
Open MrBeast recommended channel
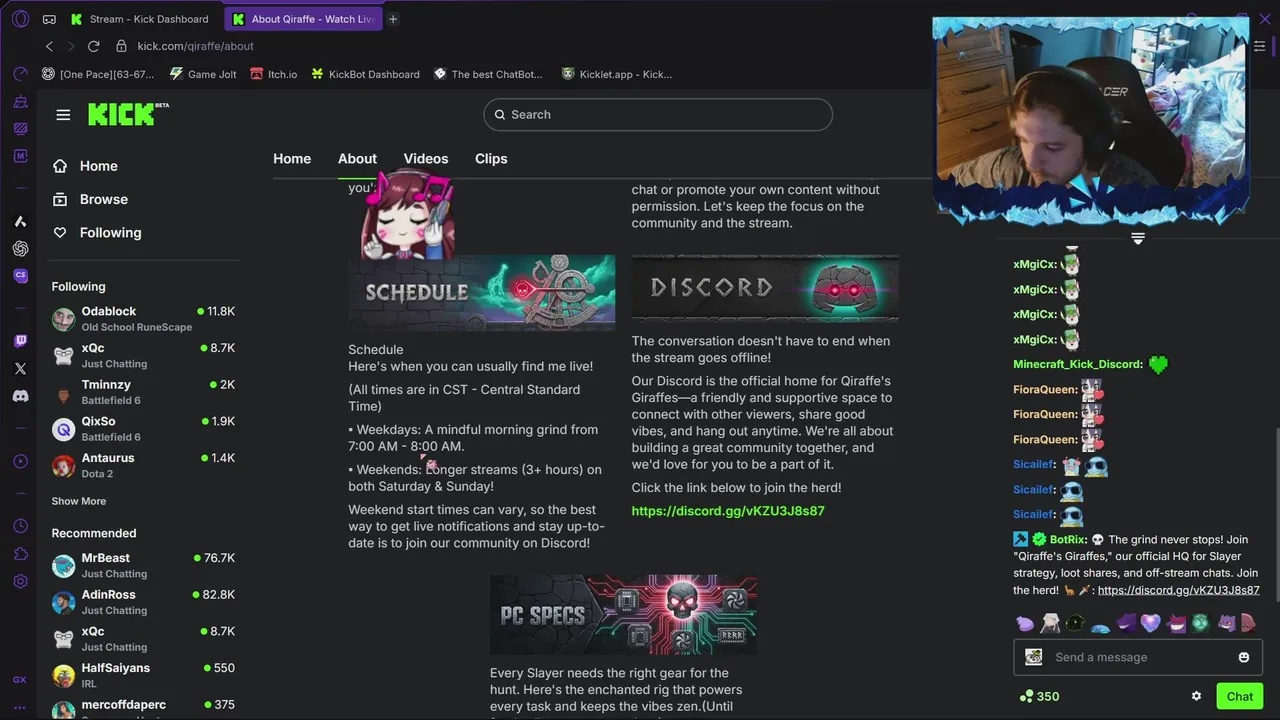tap(144, 565)
